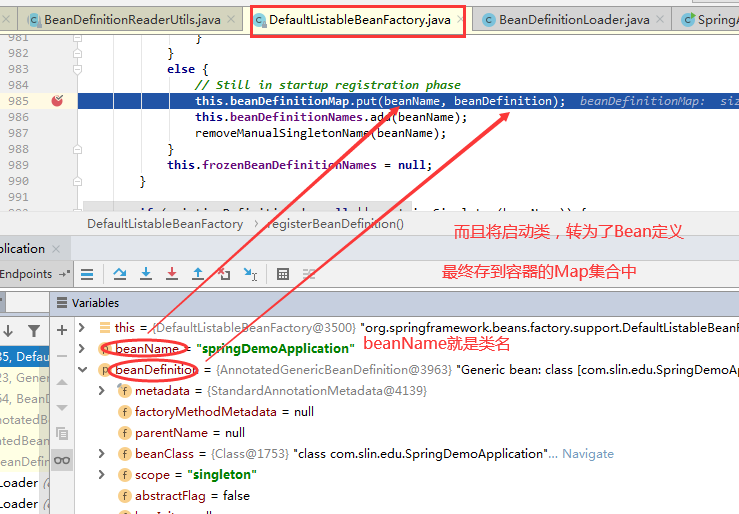
Task: Click the 'springDemoApplication' string value
Action: [275, 349]
